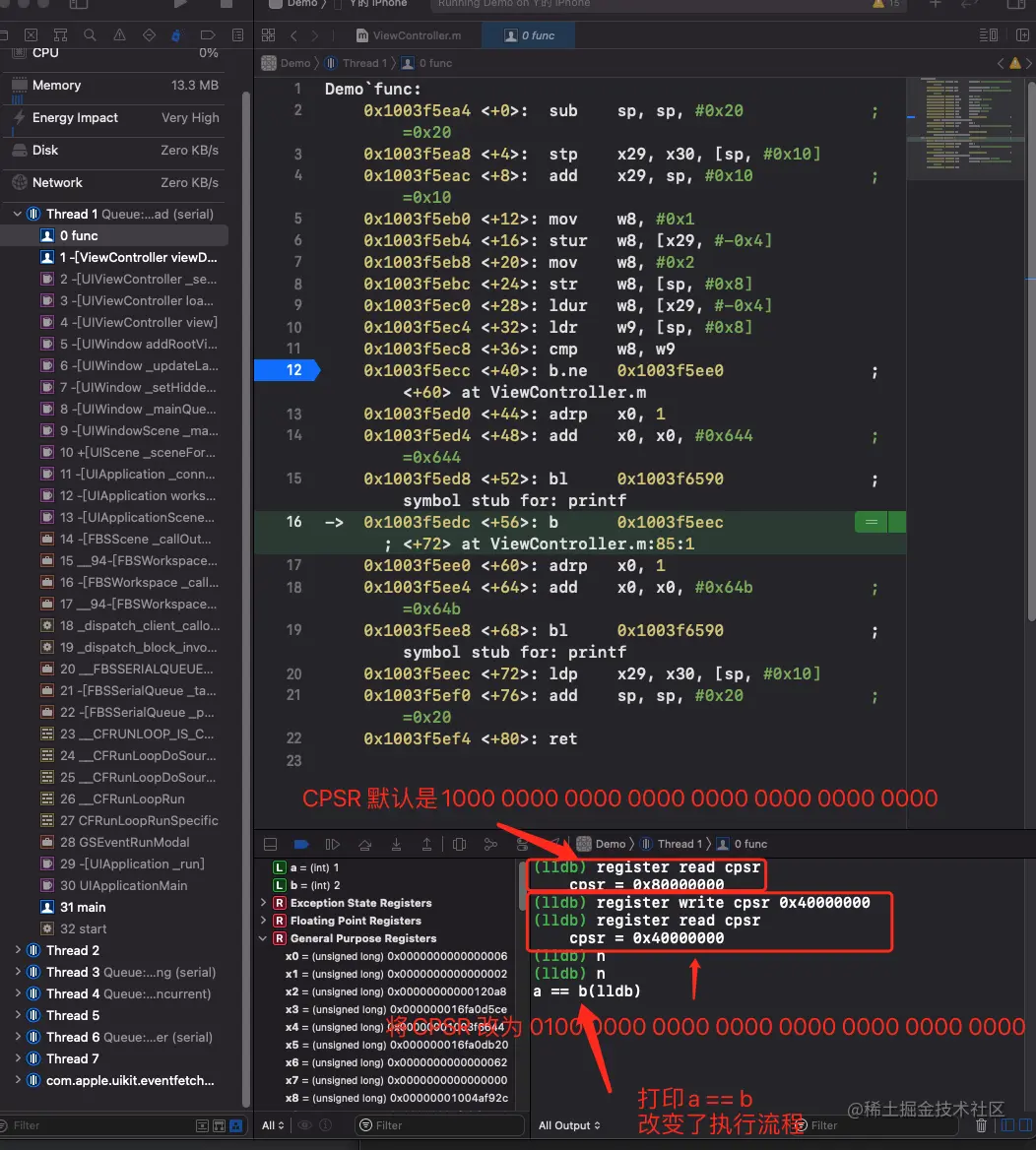The height and width of the screenshot is (1150, 1036).
Task: Open the All Output dropdown
Action: pos(569,1125)
